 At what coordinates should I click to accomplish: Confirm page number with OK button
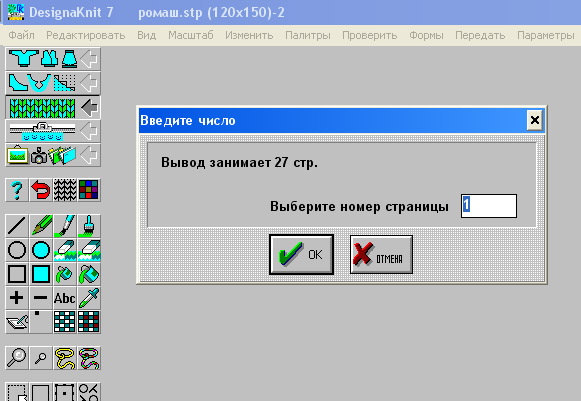pyautogui.click(x=301, y=254)
